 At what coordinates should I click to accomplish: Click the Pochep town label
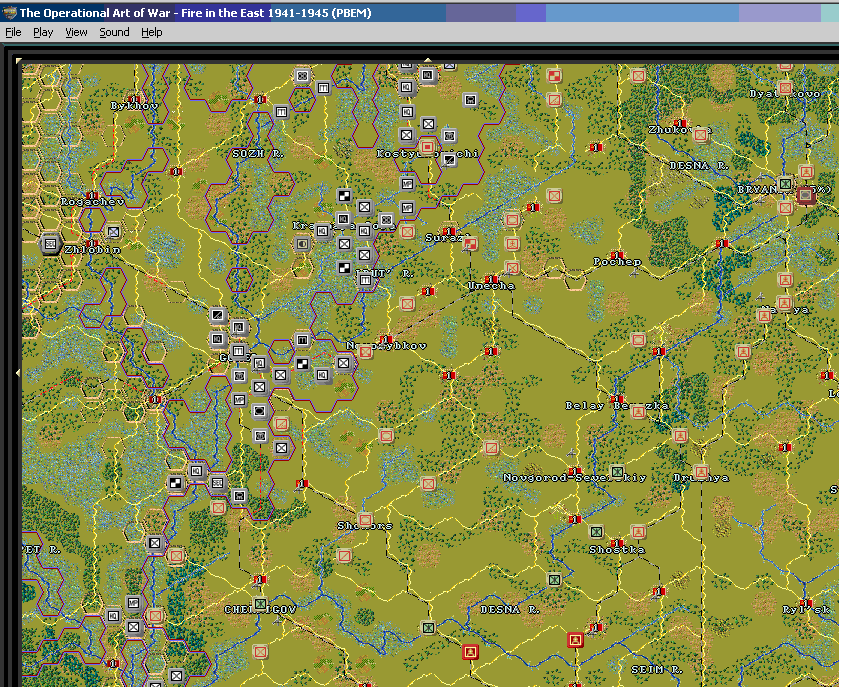pyautogui.click(x=617, y=262)
